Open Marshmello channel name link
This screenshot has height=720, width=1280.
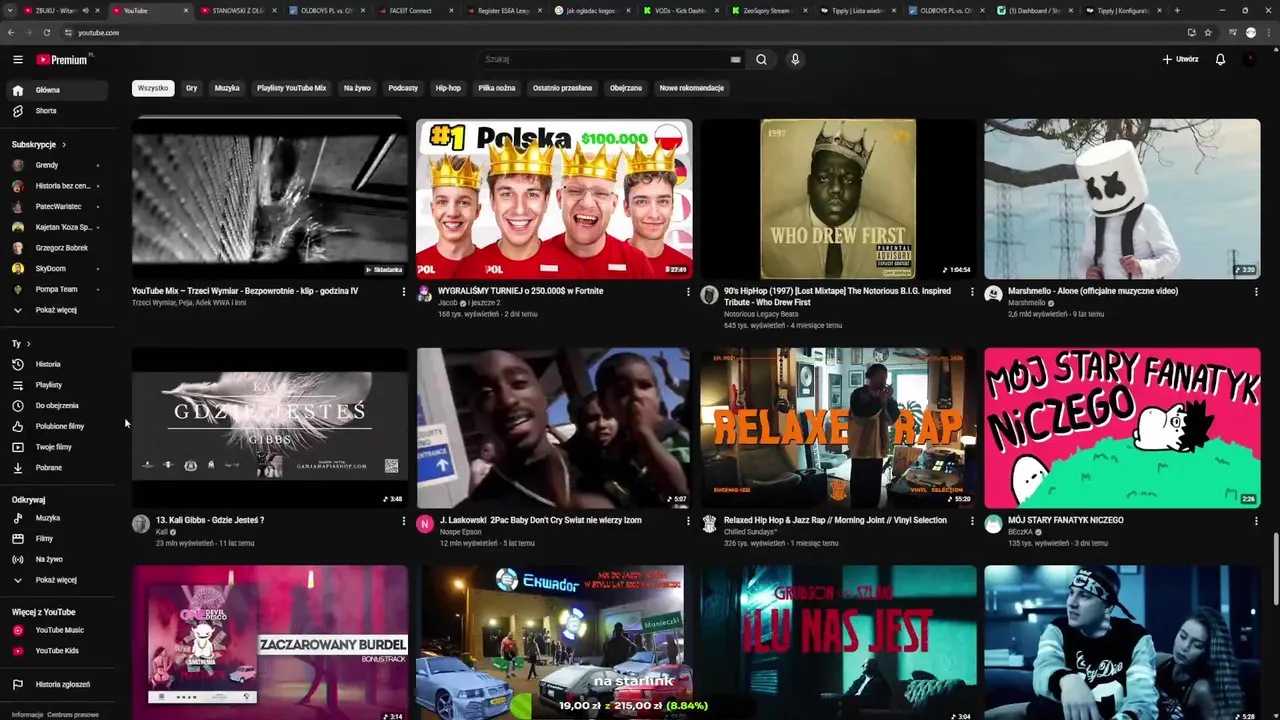coord(1026,303)
